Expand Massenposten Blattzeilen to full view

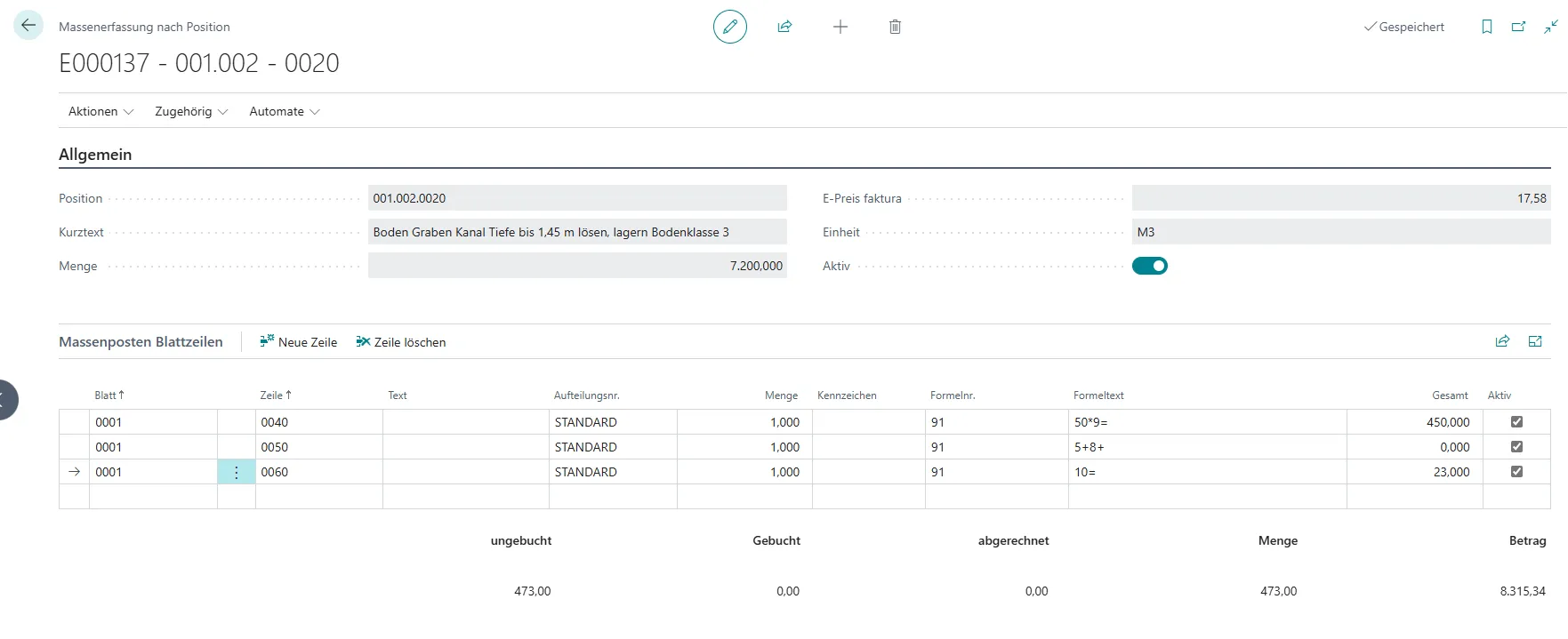click(x=1535, y=341)
